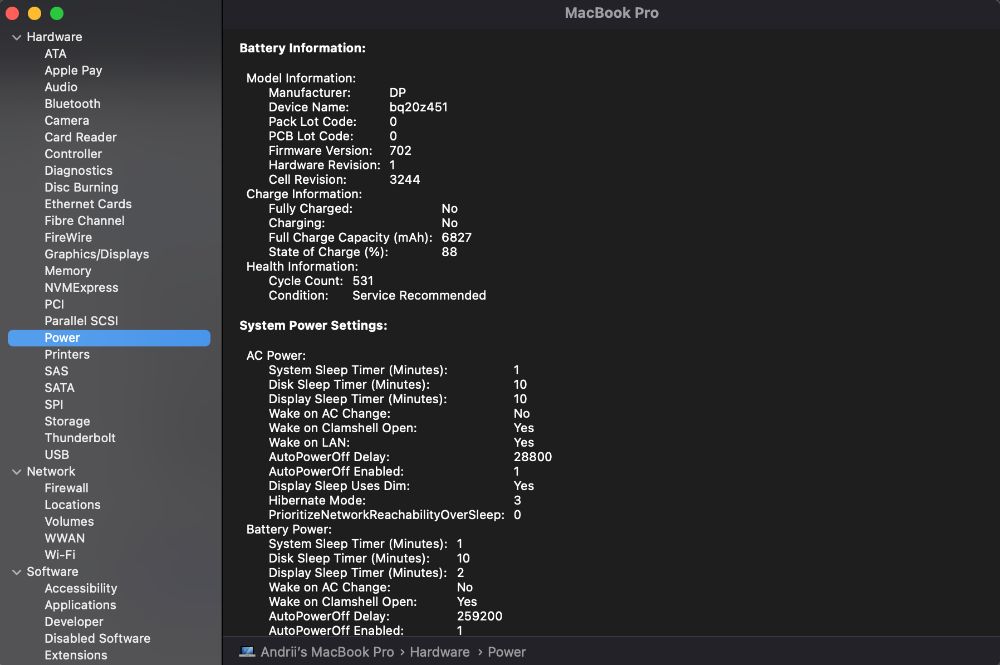Image resolution: width=1000 pixels, height=665 pixels.
Task: Select WWAN in the sidebar
Action: tap(64, 538)
